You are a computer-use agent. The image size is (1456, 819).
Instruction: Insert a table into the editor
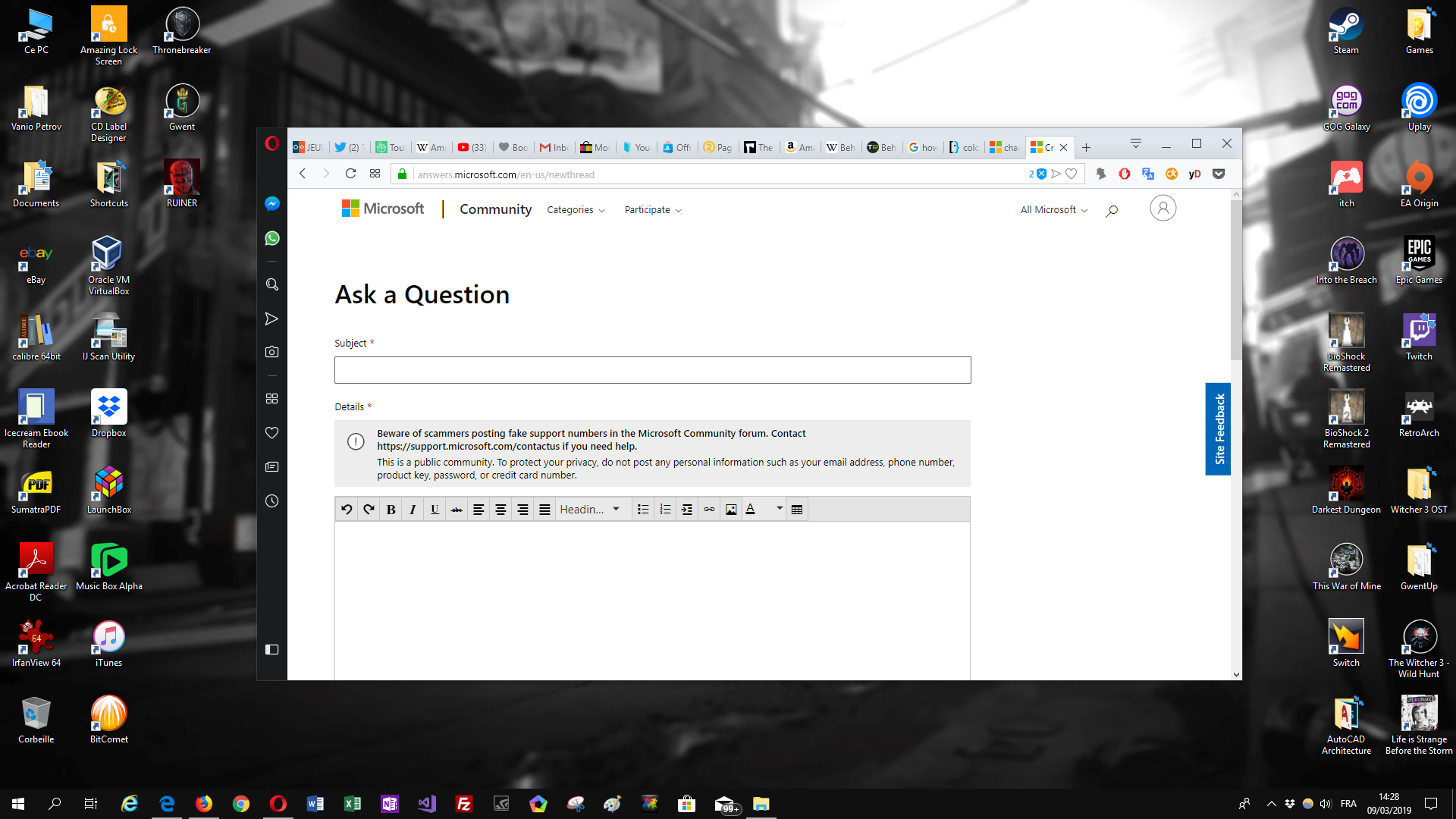(x=796, y=509)
